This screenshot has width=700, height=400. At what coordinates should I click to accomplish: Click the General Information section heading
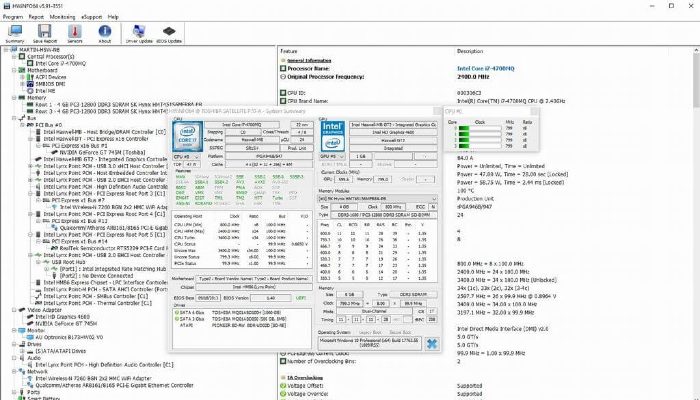pyautogui.click(x=309, y=60)
